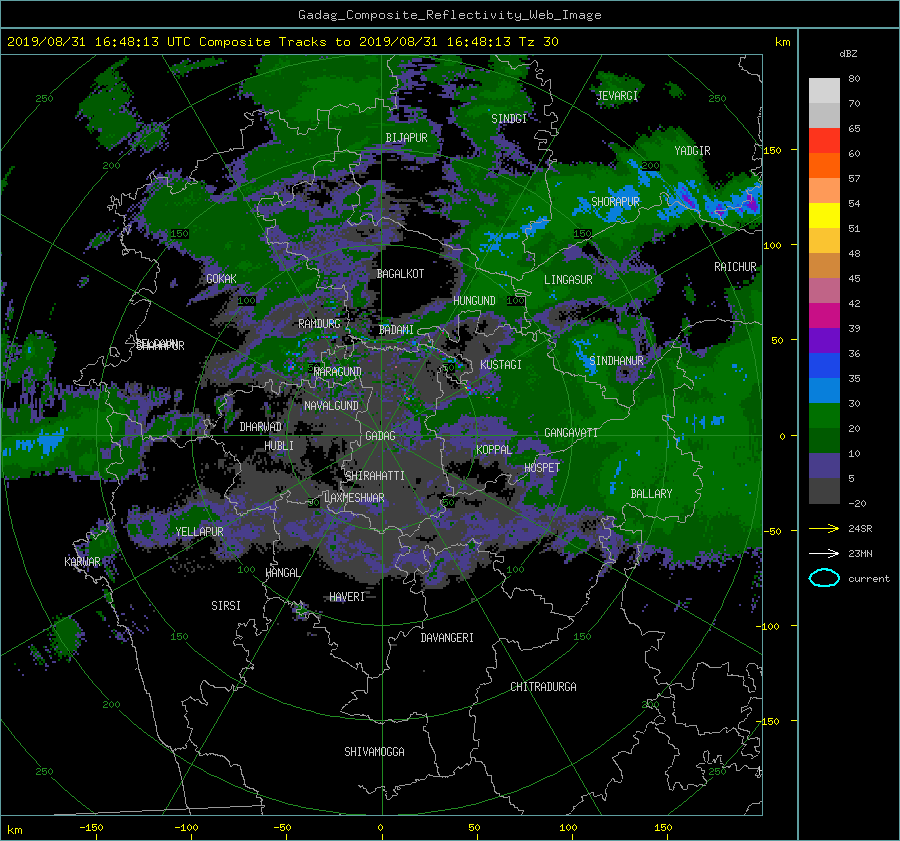Select the yellow 51 dBZ legend swatch
The image size is (900, 841).
(x=824, y=216)
